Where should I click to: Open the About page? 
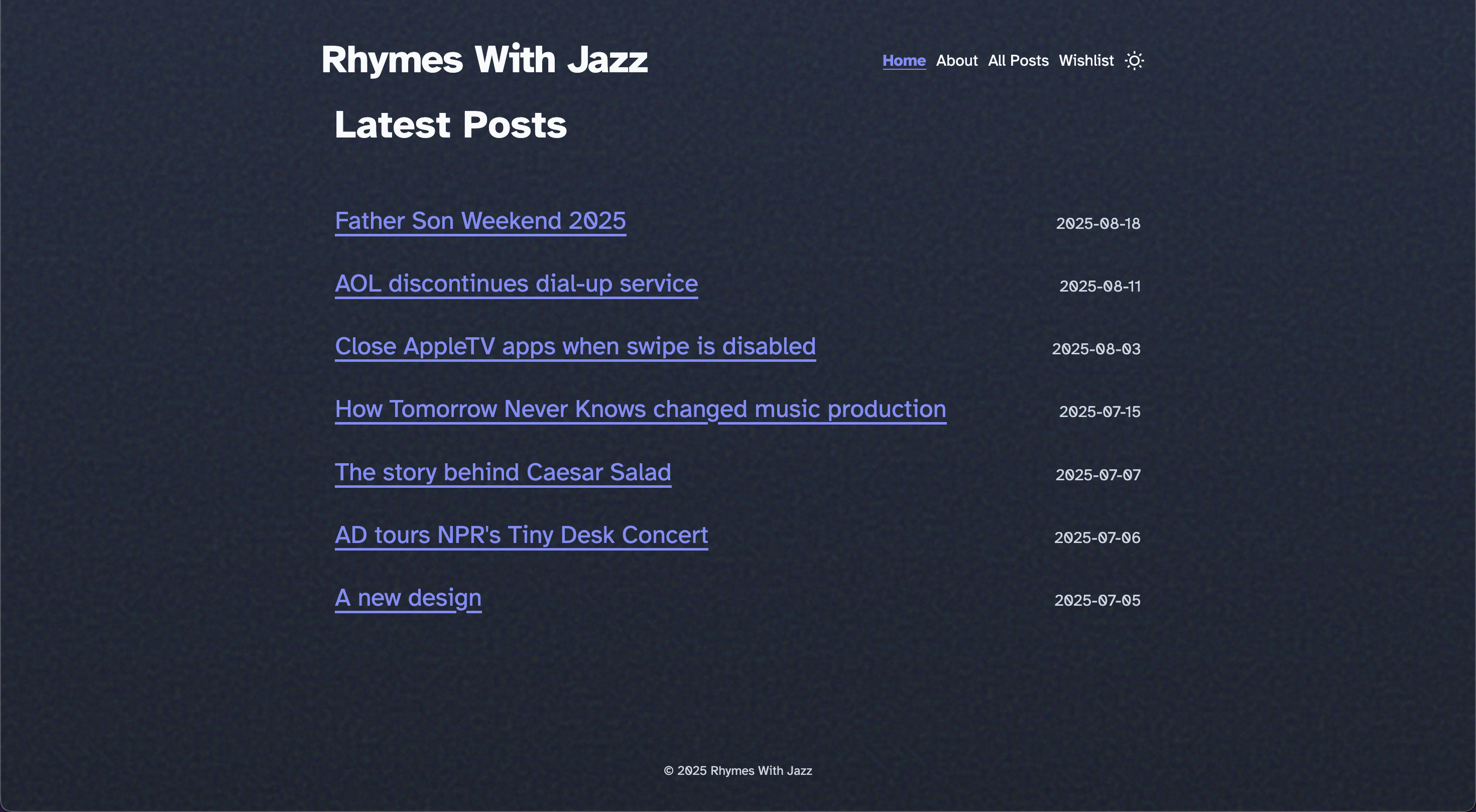[956, 61]
